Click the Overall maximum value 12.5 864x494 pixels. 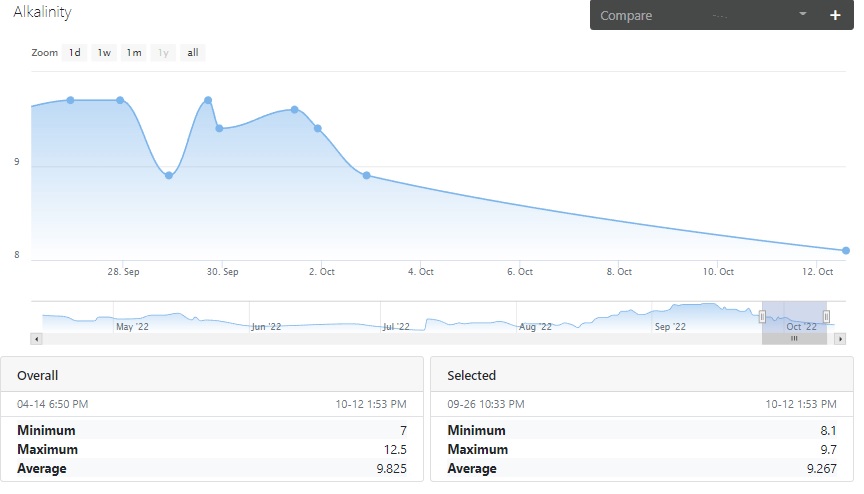pos(395,449)
